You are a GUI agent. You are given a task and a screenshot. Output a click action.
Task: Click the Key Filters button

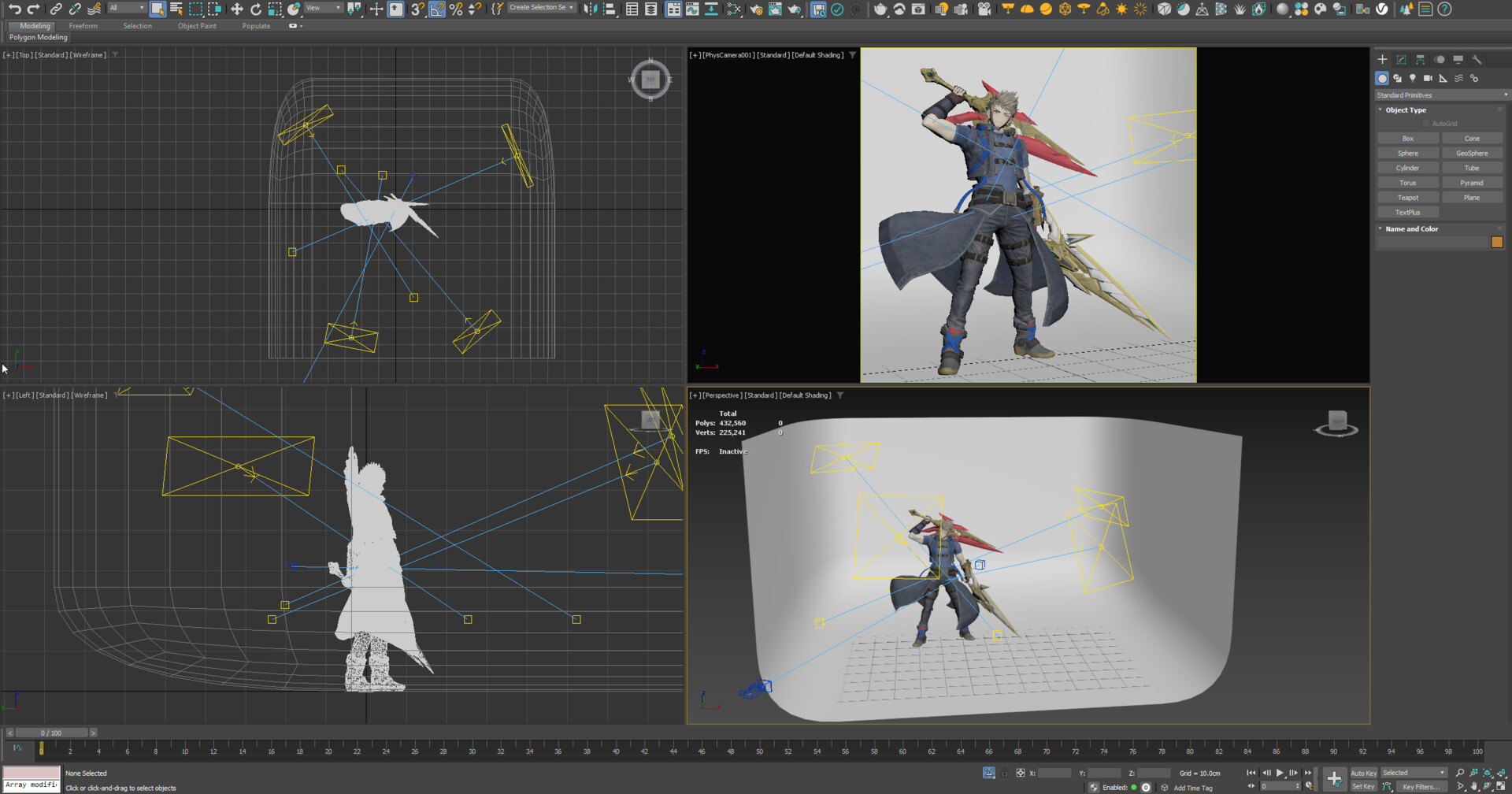[x=1420, y=786]
